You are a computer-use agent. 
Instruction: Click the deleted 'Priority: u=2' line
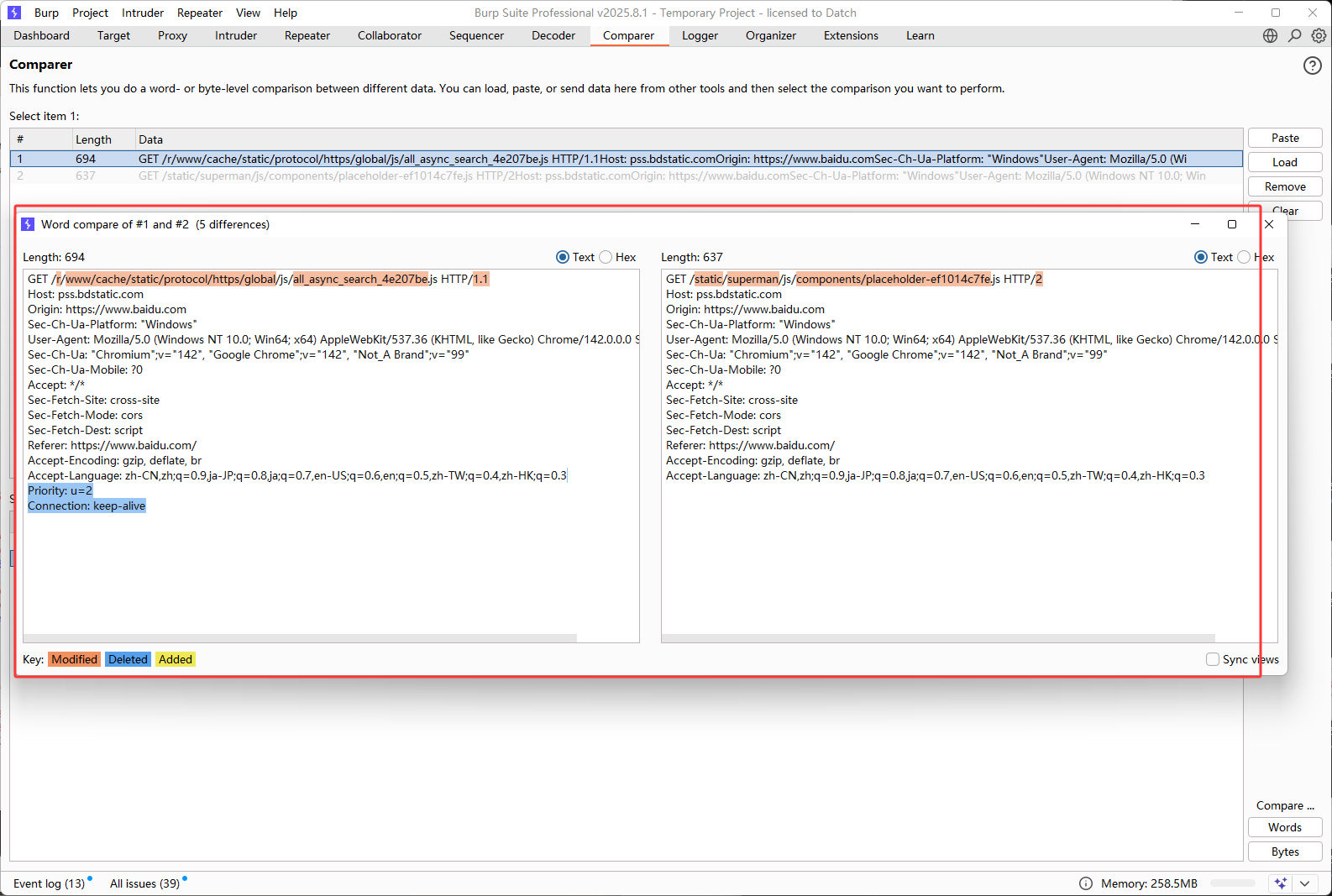point(60,490)
